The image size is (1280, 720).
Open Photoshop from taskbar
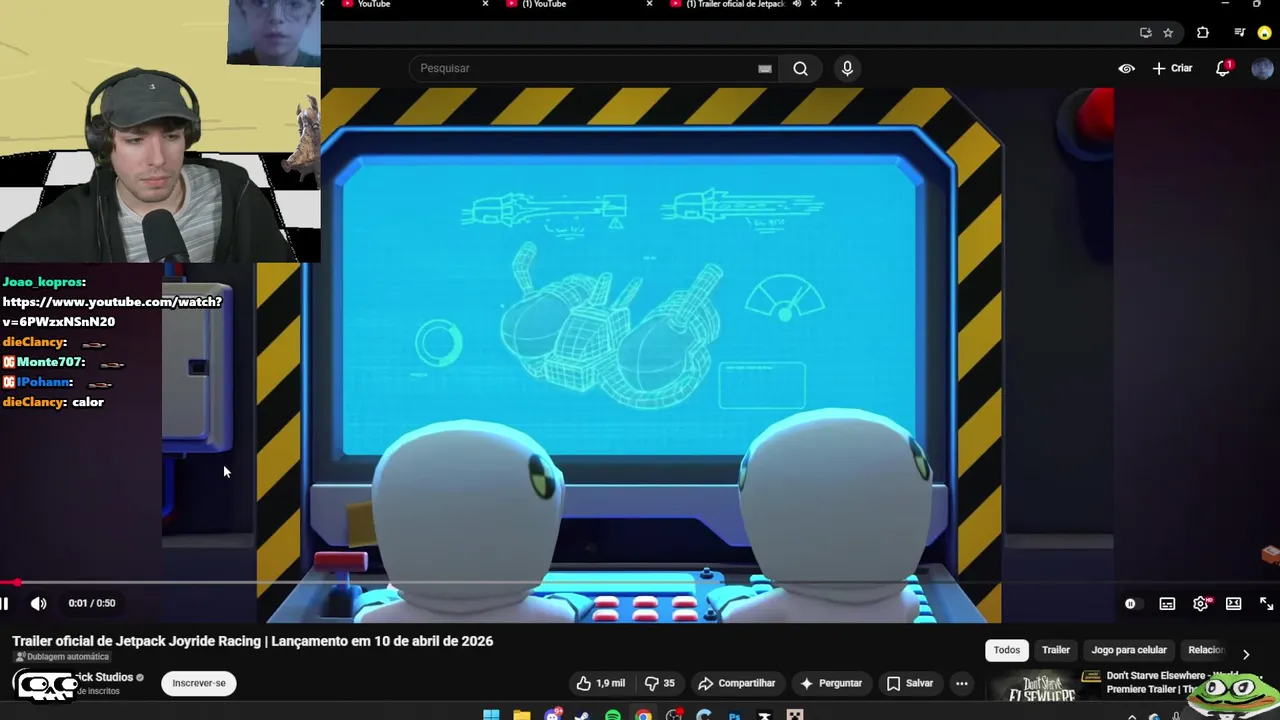pos(734,715)
